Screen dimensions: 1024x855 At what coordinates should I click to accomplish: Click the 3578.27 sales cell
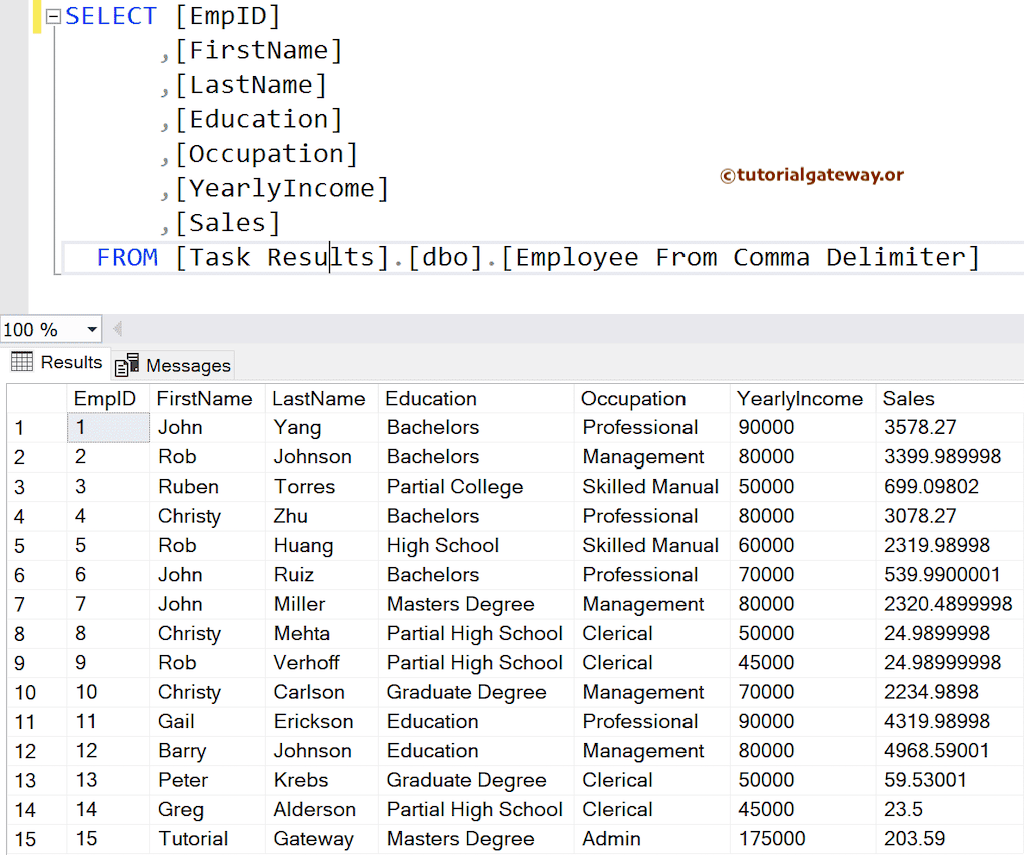(950, 428)
